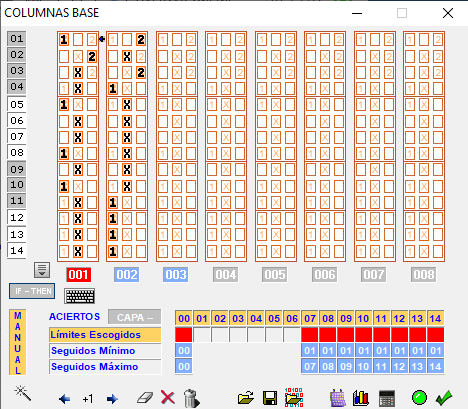Select column tab 006
Viewport: 468px width, 409px height.
325,275
